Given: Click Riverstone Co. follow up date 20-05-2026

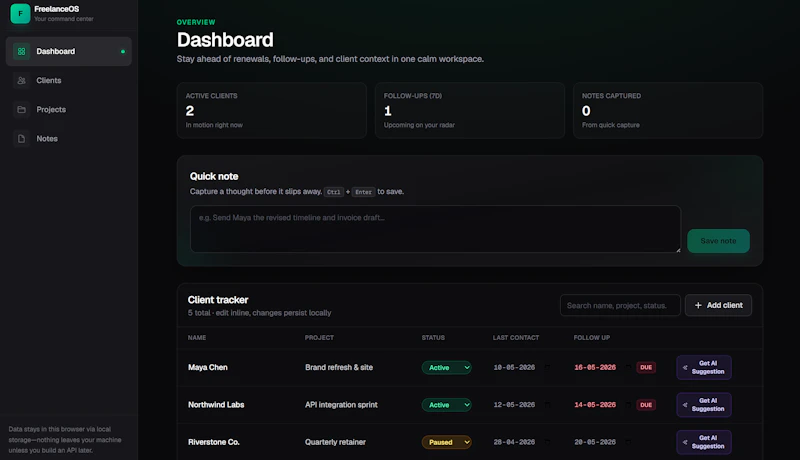Looking at the screenshot, I should coord(595,442).
